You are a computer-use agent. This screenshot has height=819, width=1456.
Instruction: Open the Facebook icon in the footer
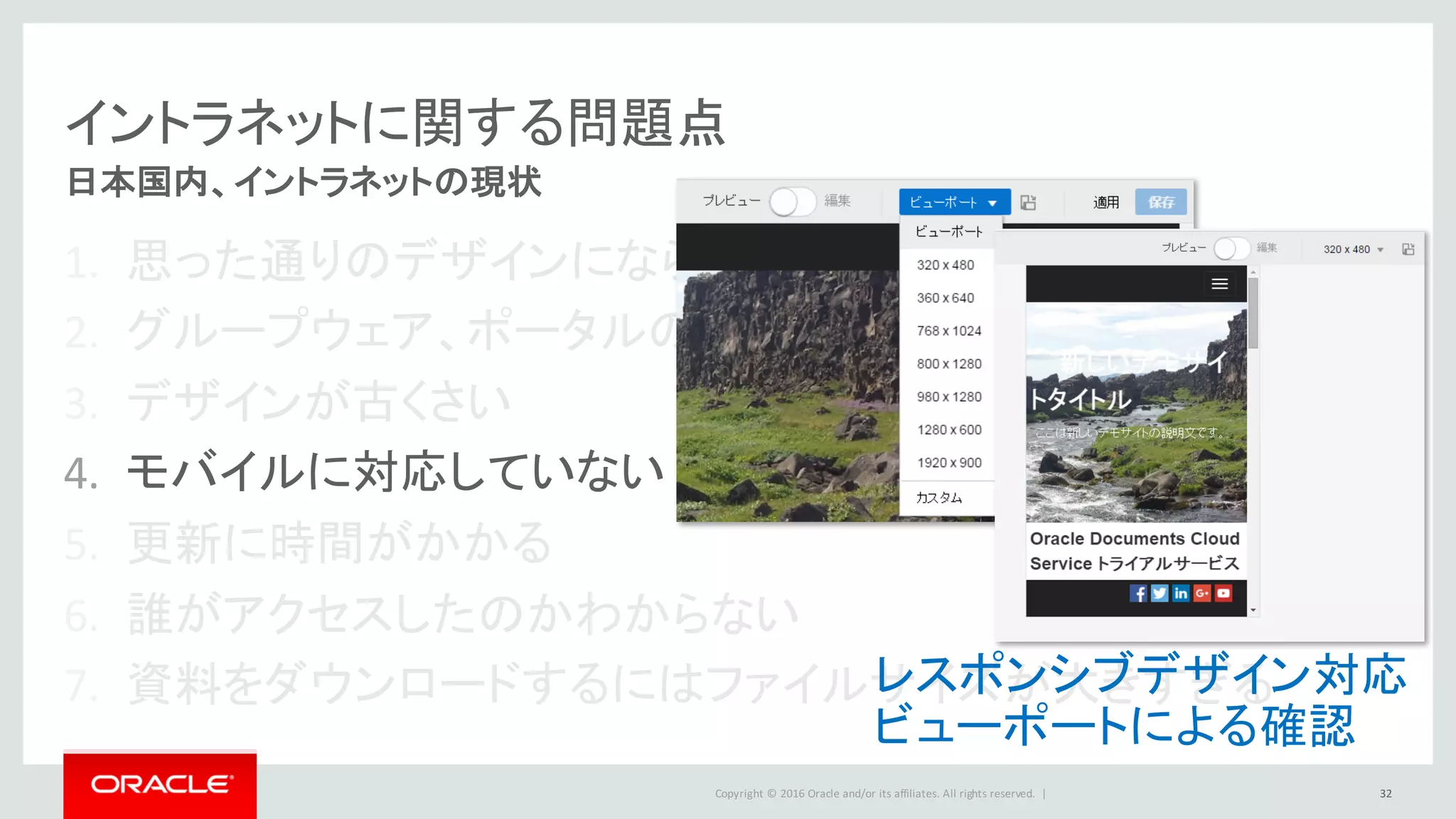[1138, 594]
